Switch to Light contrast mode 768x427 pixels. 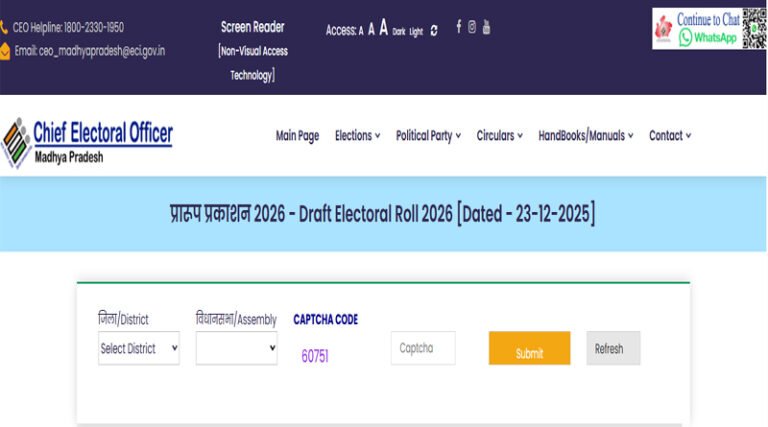tap(416, 32)
